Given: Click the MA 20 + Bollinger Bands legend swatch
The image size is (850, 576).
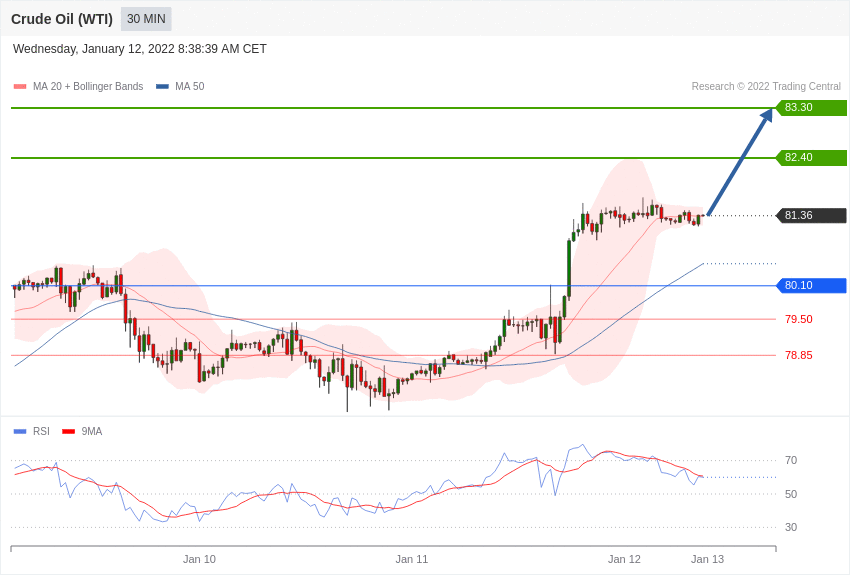Looking at the screenshot, I should (20, 86).
